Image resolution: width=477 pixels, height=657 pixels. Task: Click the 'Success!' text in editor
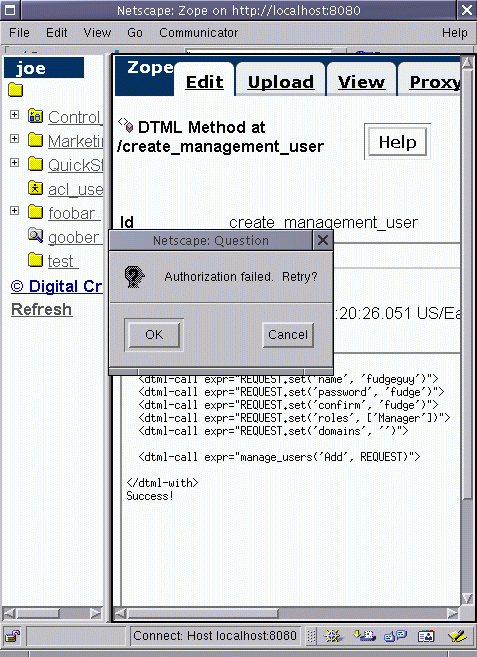tap(150, 496)
